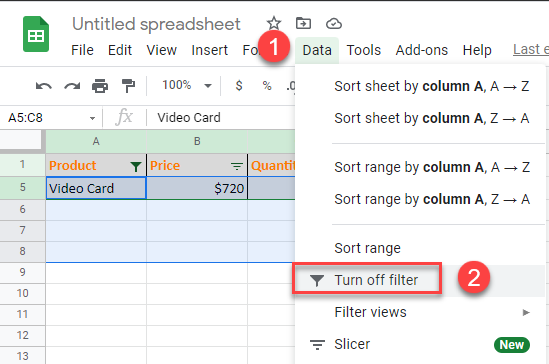Viewport: 549px width, 364px height.
Task: Expand the name box dropdown arrow
Action: [x=92, y=118]
